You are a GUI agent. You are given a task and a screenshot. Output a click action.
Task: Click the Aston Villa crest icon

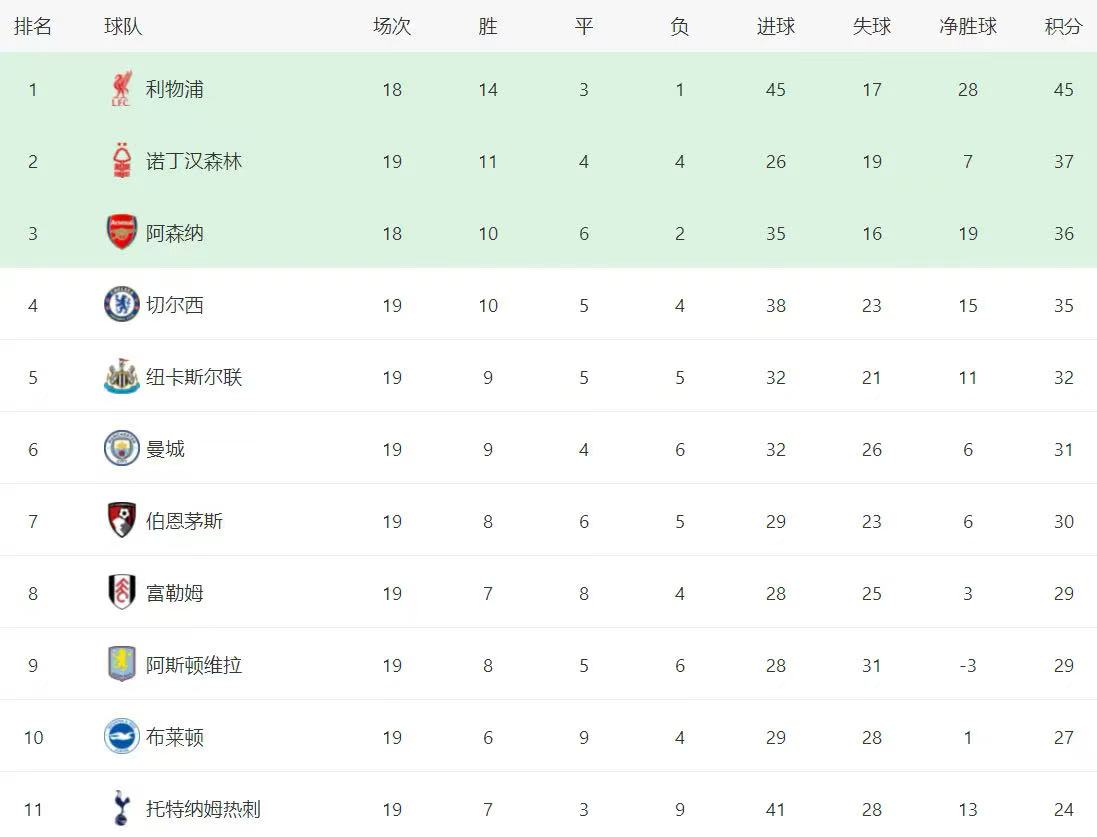121,665
